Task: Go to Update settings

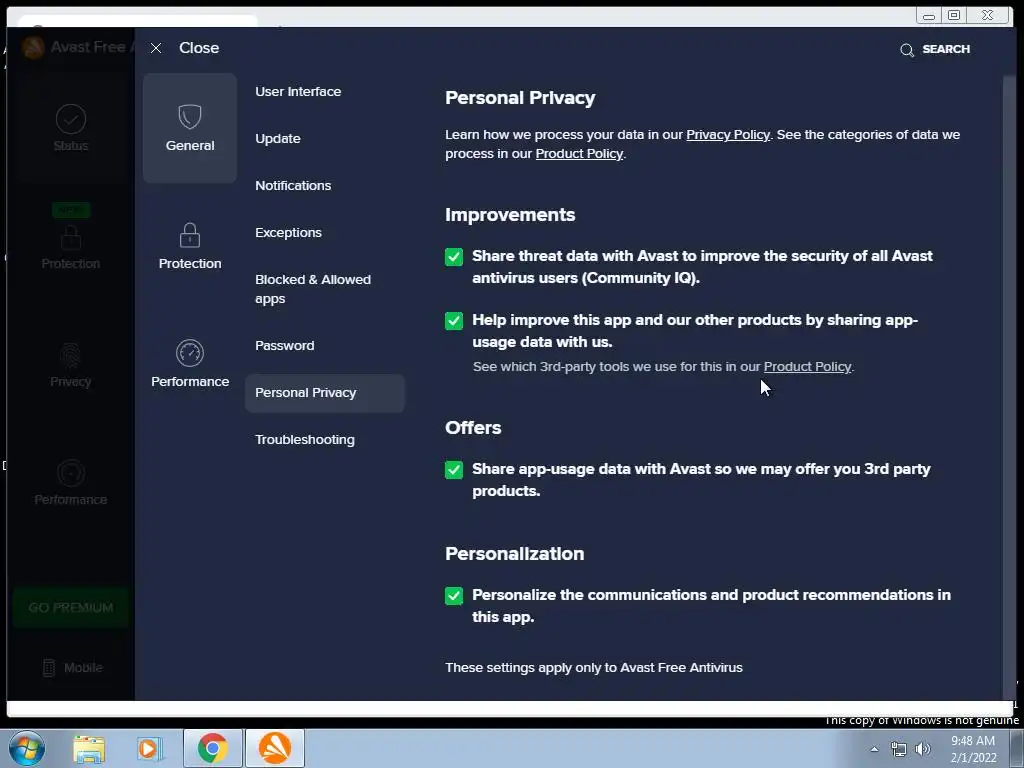Action: [x=278, y=138]
